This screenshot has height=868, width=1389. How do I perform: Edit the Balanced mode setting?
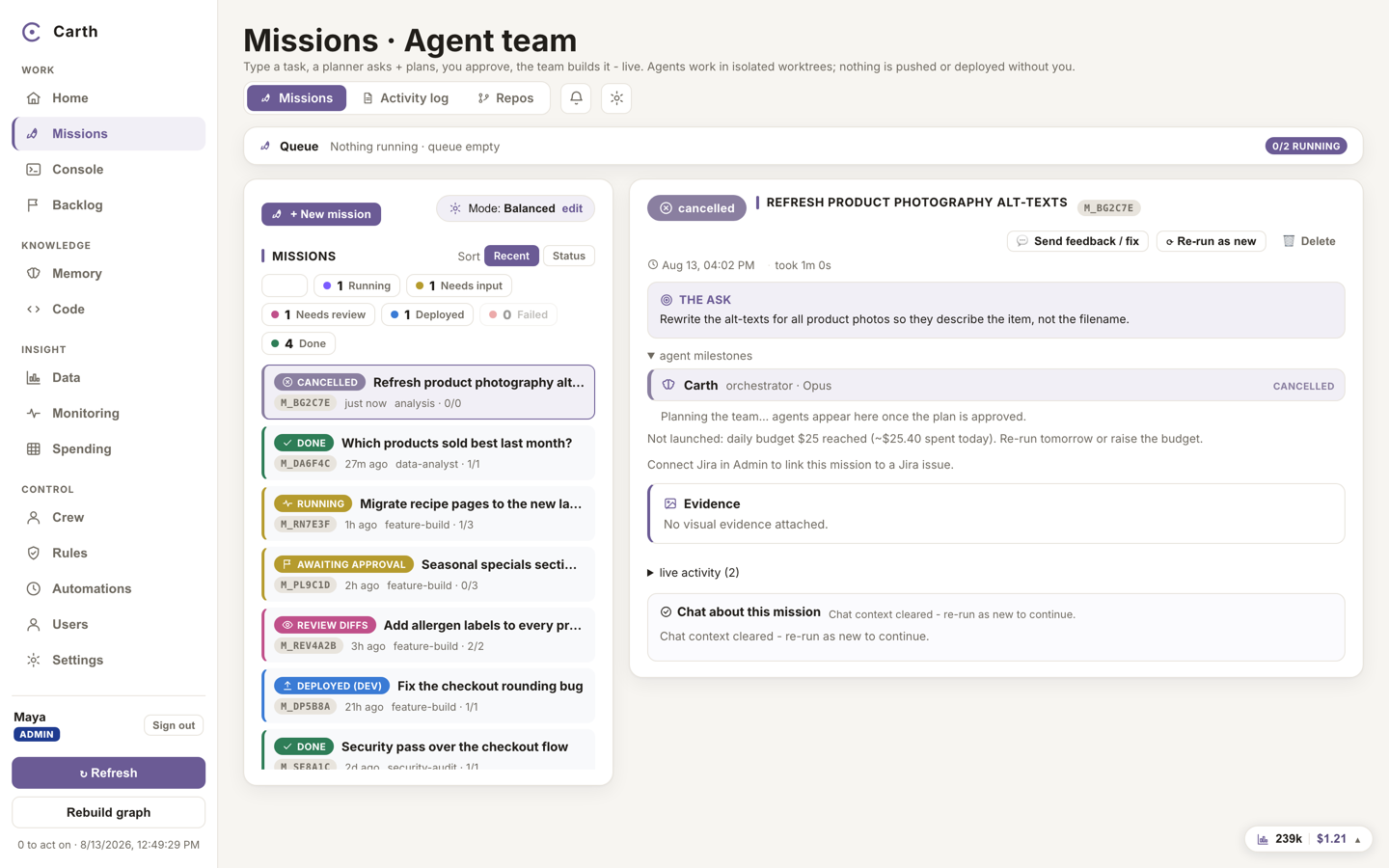coord(572,208)
